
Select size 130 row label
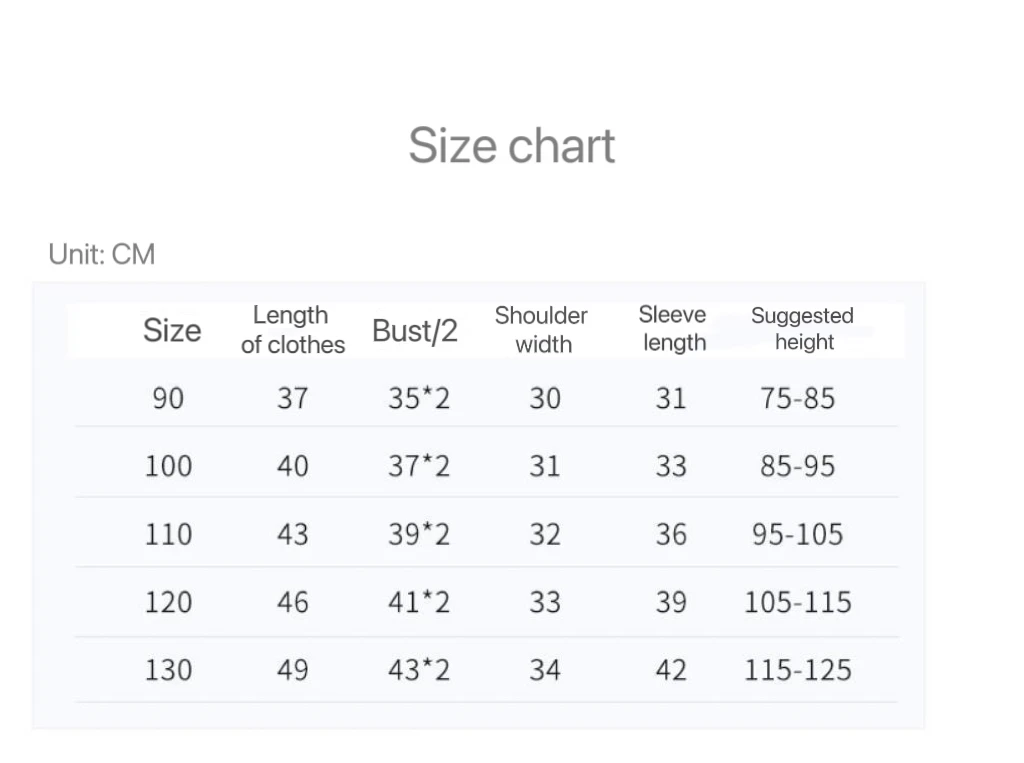168,669
